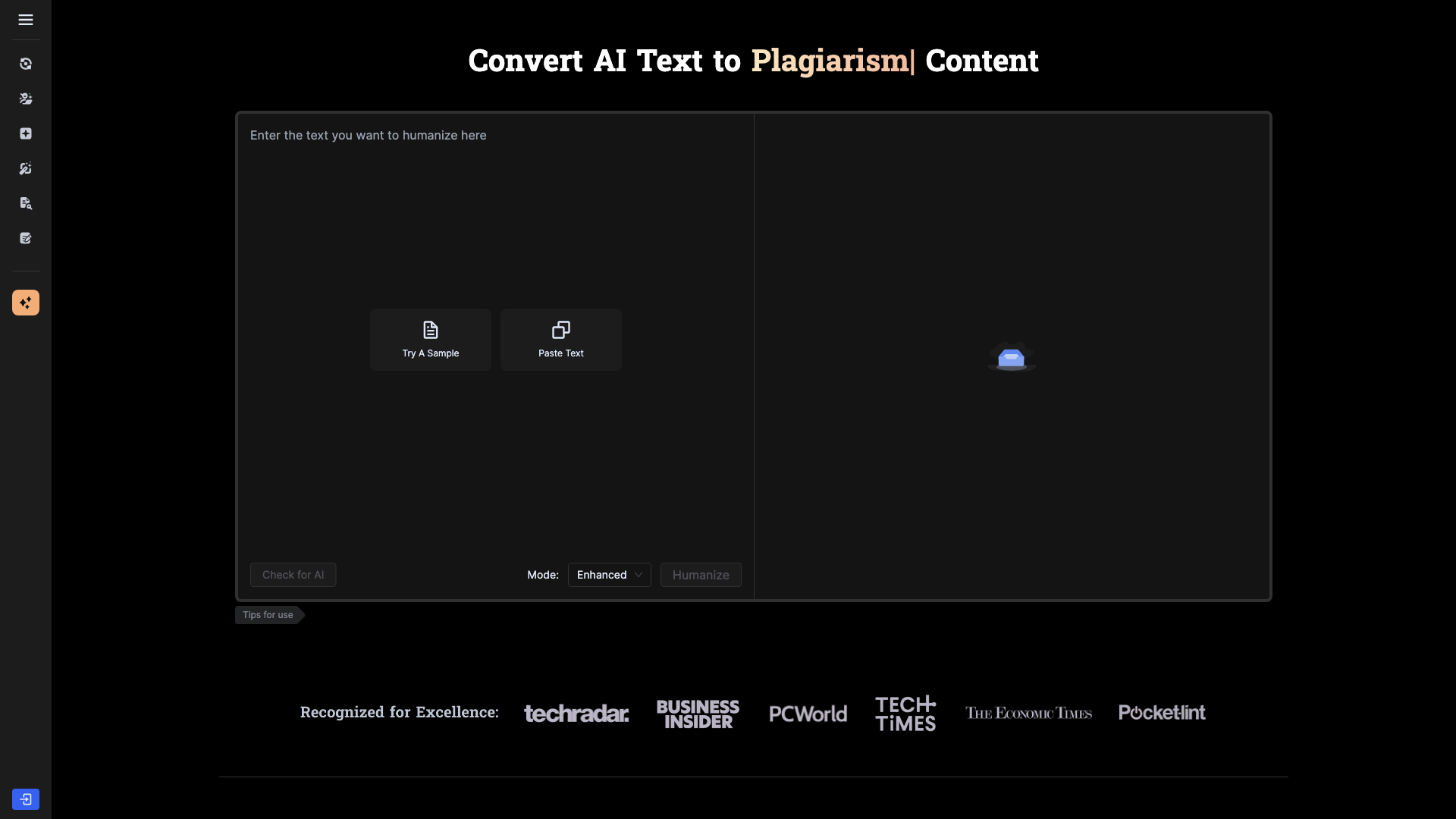This screenshot has height=819, width=1456.
Task: Select the AI converter refresh icon in sidebar
Action: 25,64
